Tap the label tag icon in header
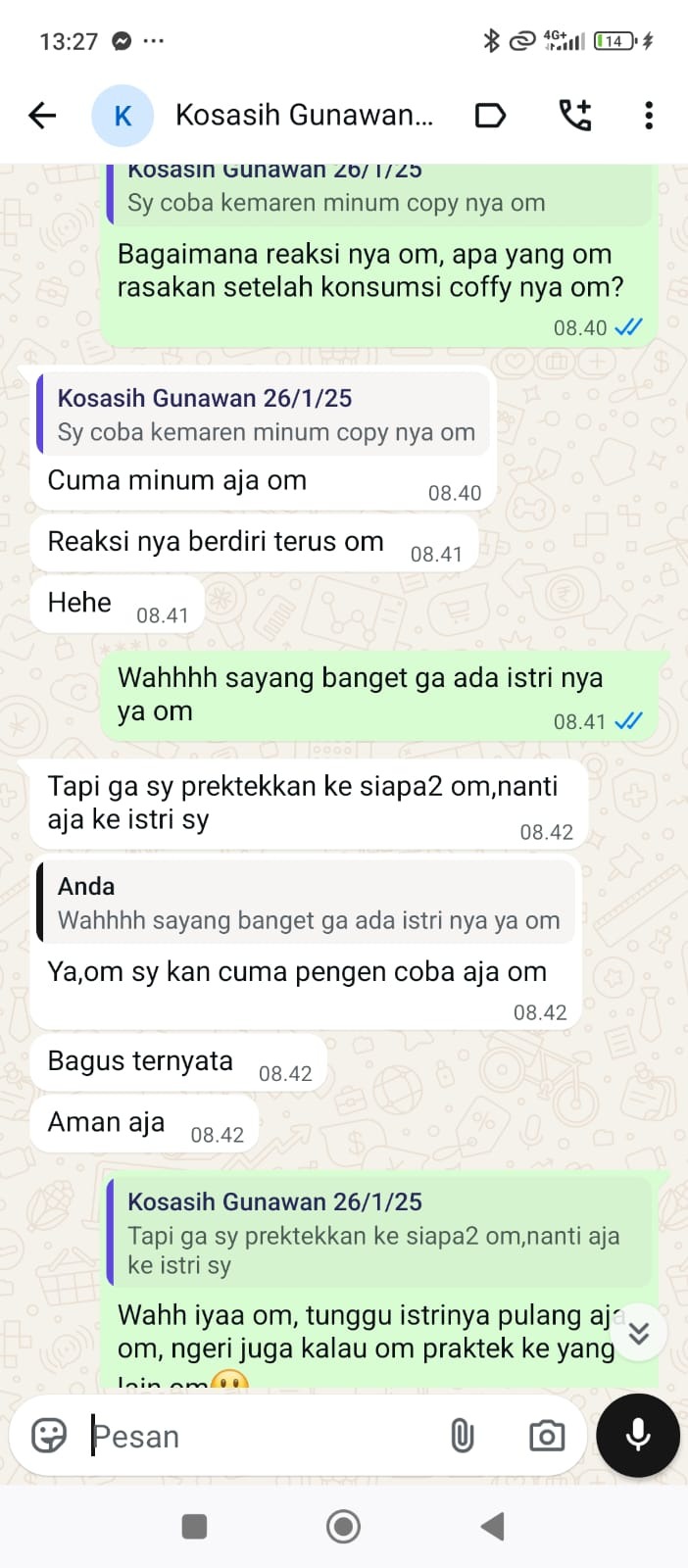Viewport: 688px width, 1568px height. (490, 116)
